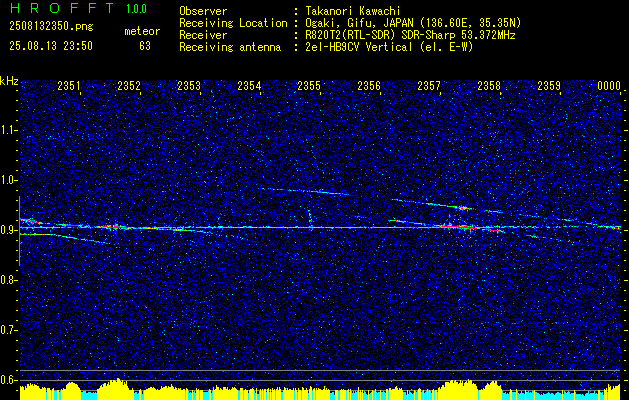This screenshot has width=629, height=400.
Task: Click the 0.9 frequency axis label
Action: (8, 230)
